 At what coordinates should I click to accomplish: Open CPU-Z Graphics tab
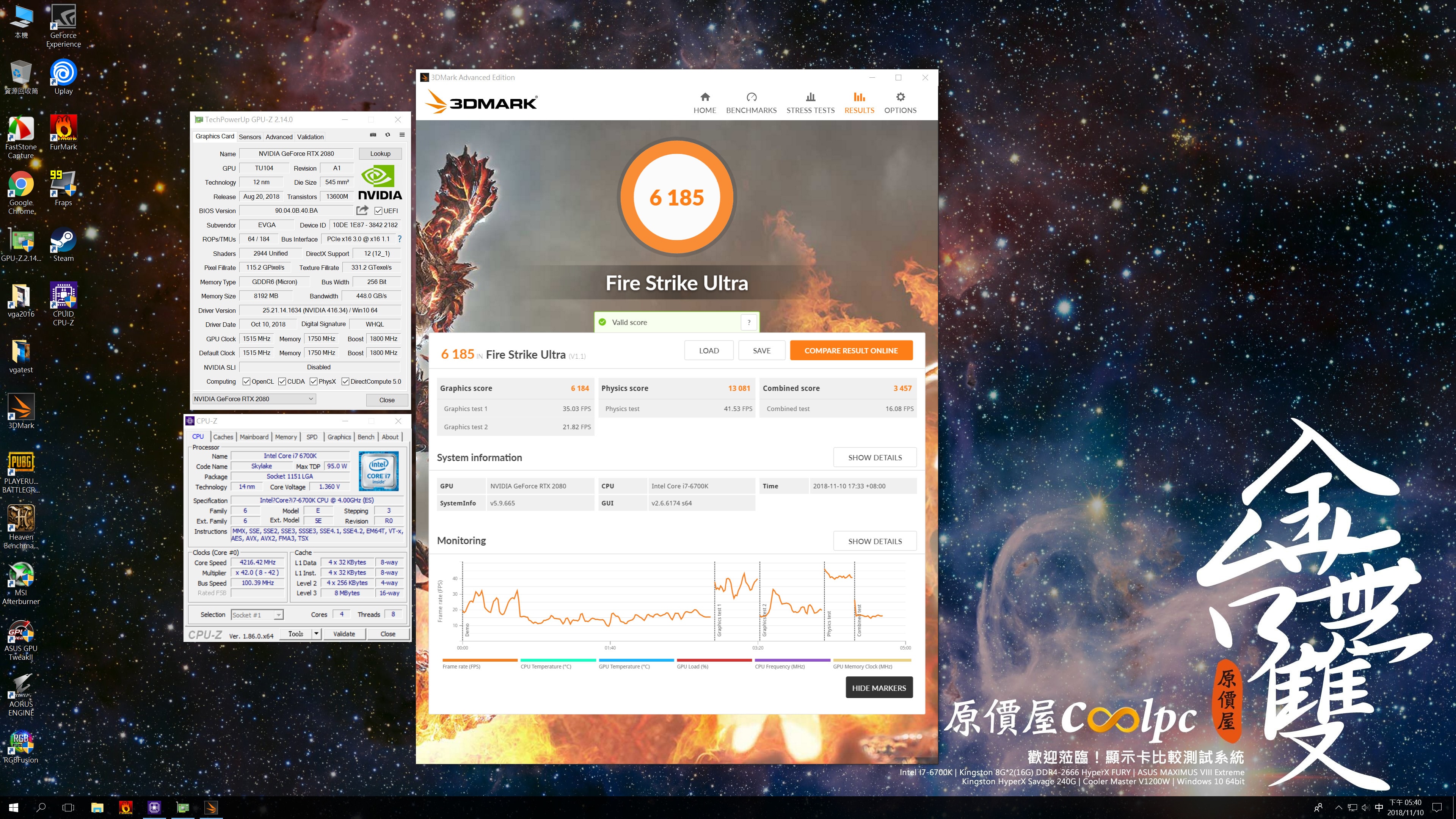coord(339,437)
